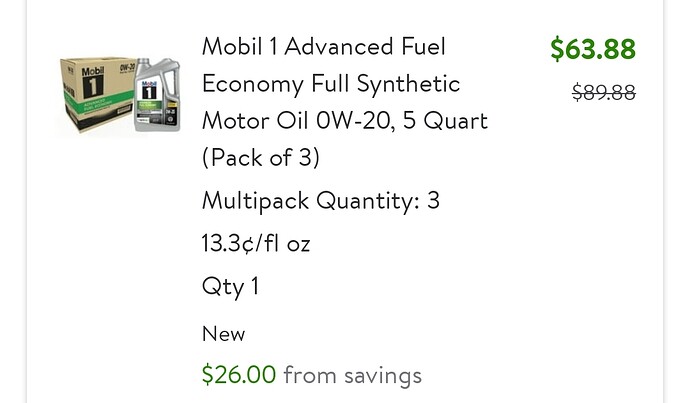This screenshot has height=403, width=690.
Task: Click the "New" condition label
Action: [224, 333]
